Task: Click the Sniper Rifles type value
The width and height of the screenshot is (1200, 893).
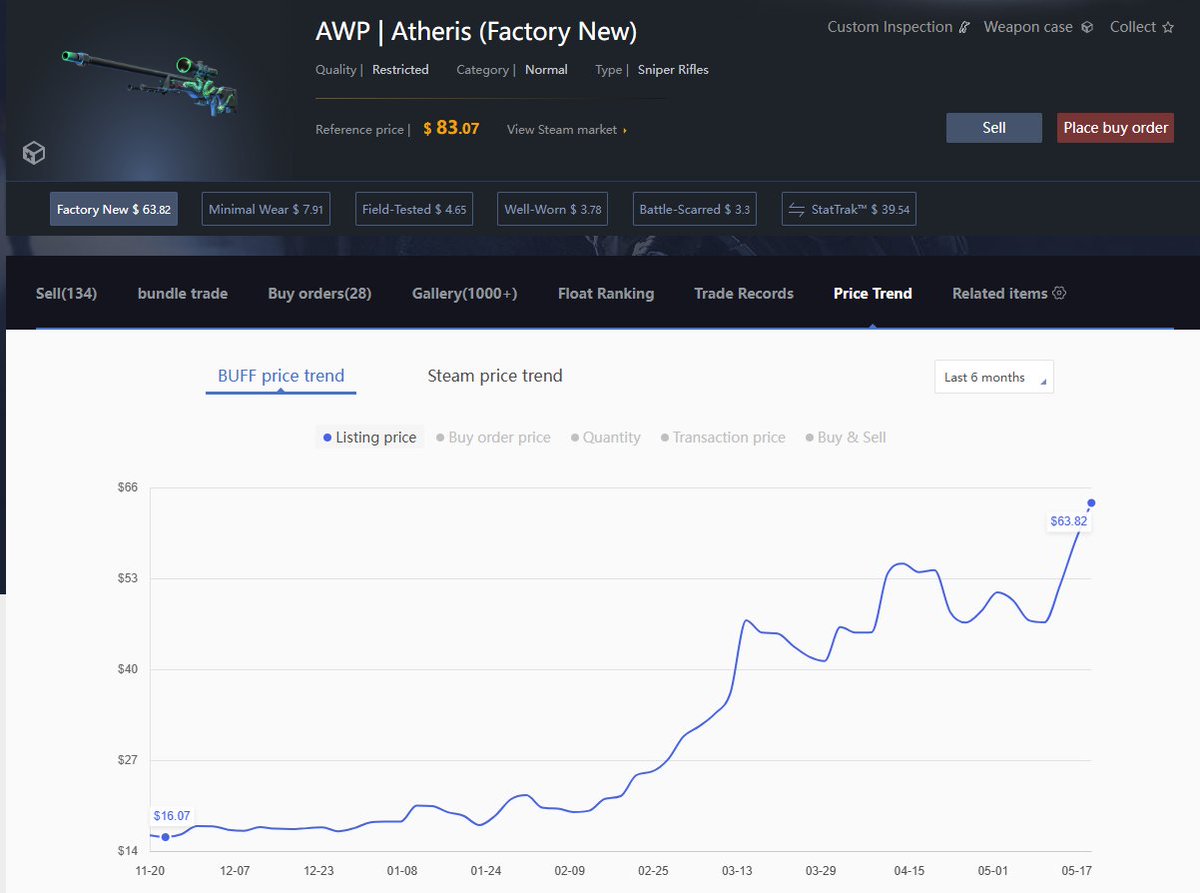Action: point(673,70)
